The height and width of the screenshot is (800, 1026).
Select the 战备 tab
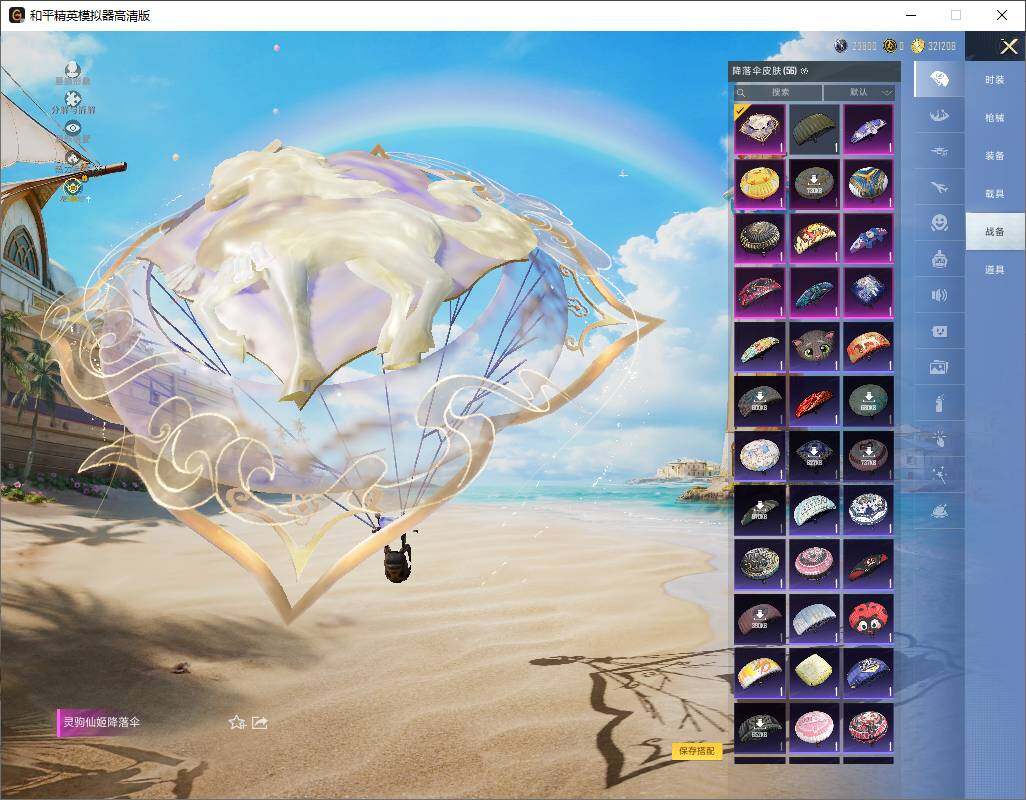click(995, 232)
